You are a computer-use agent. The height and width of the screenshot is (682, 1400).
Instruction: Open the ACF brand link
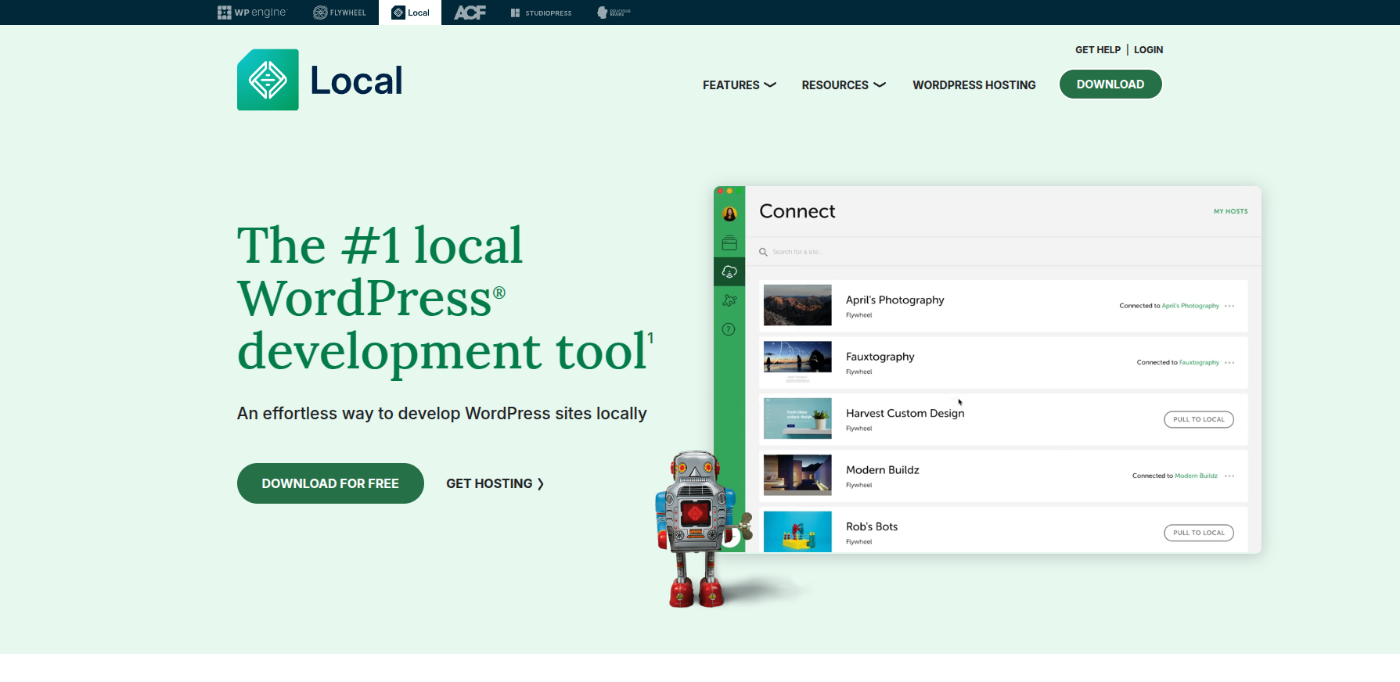tap(470, 12)
